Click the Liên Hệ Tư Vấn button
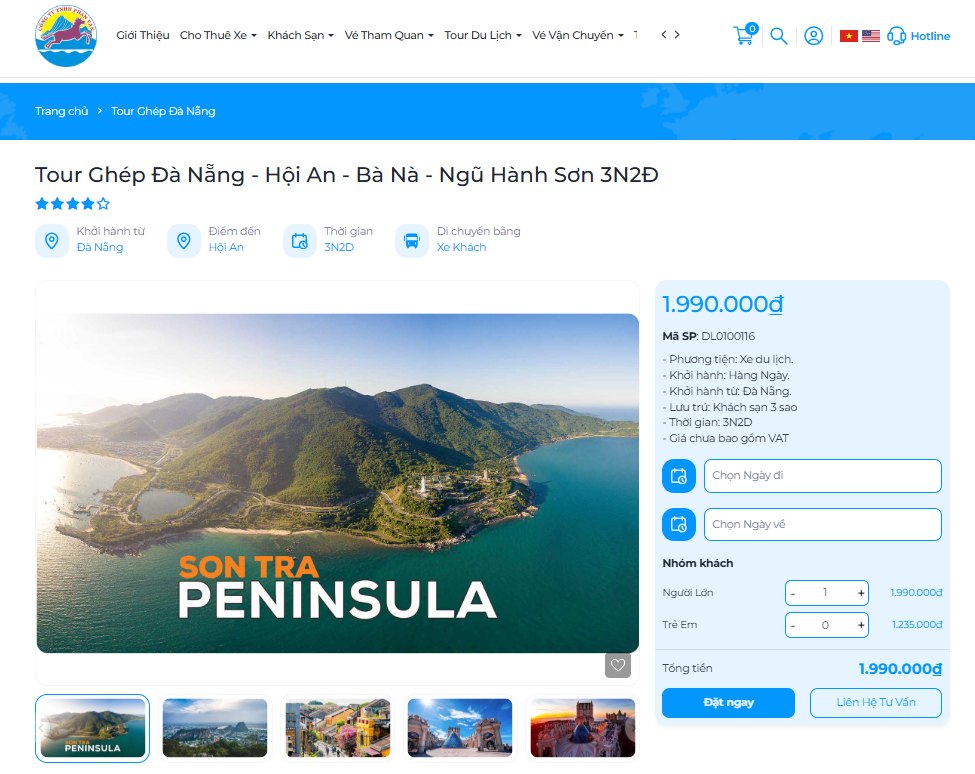This screenshot has width=975, height=774. (x=875, y=702)
